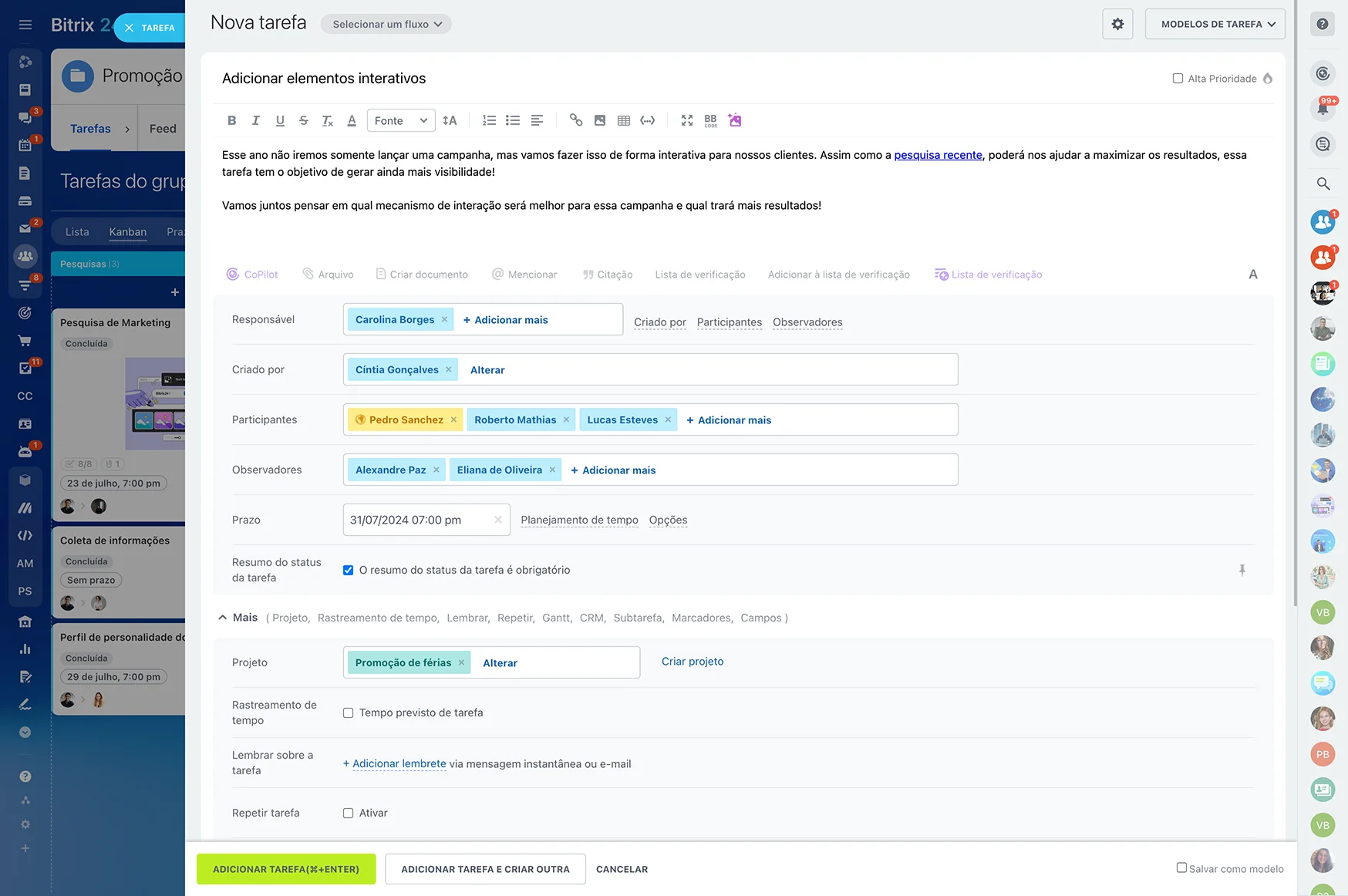Image resolution: width=1348 pixels, height=896 pixels.
Task: Insert a table in the editor
Action: [x=624, y=120]
